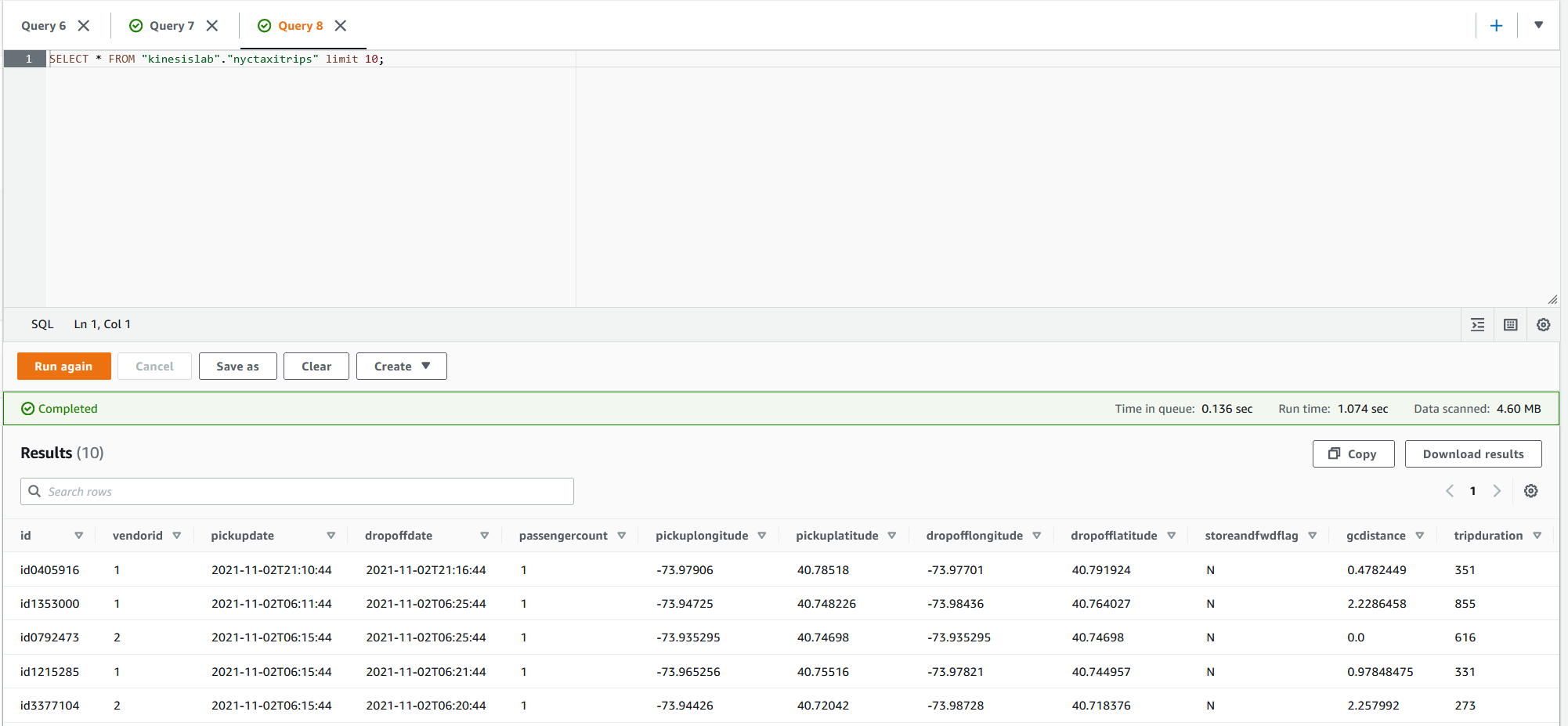Image resolution: width=1568 pixels, height=726 pixels.
Task: Open editor settings gear icon
Action: 1543,325
